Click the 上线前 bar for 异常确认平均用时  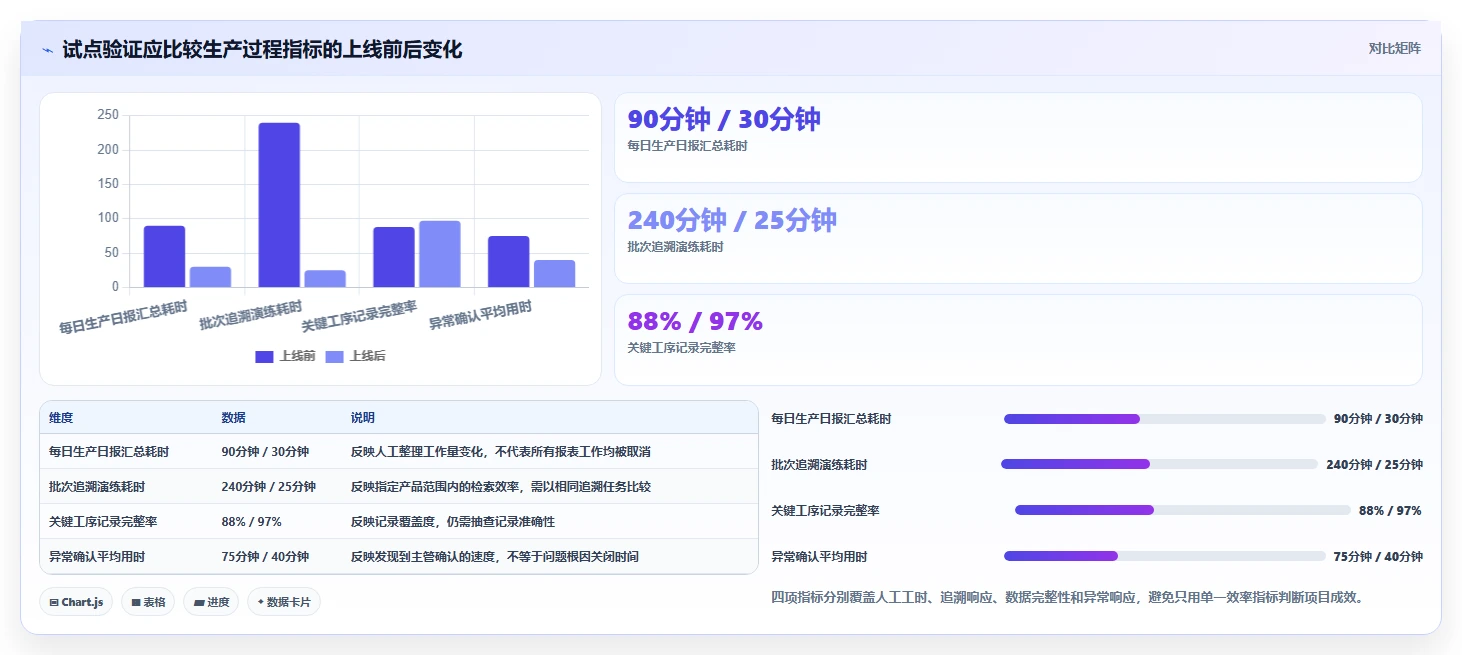click(x=509, y=262)
